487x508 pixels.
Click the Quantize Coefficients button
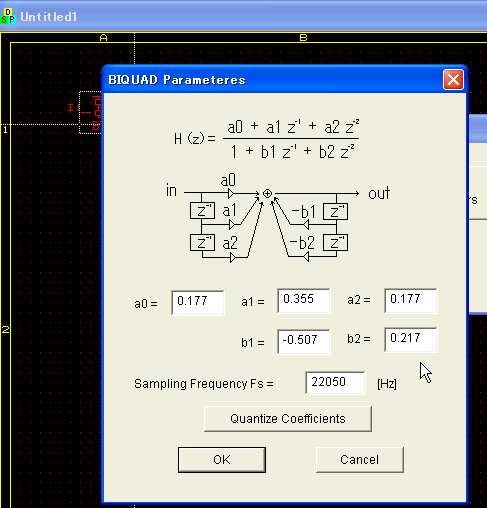(x=288, y=419)
